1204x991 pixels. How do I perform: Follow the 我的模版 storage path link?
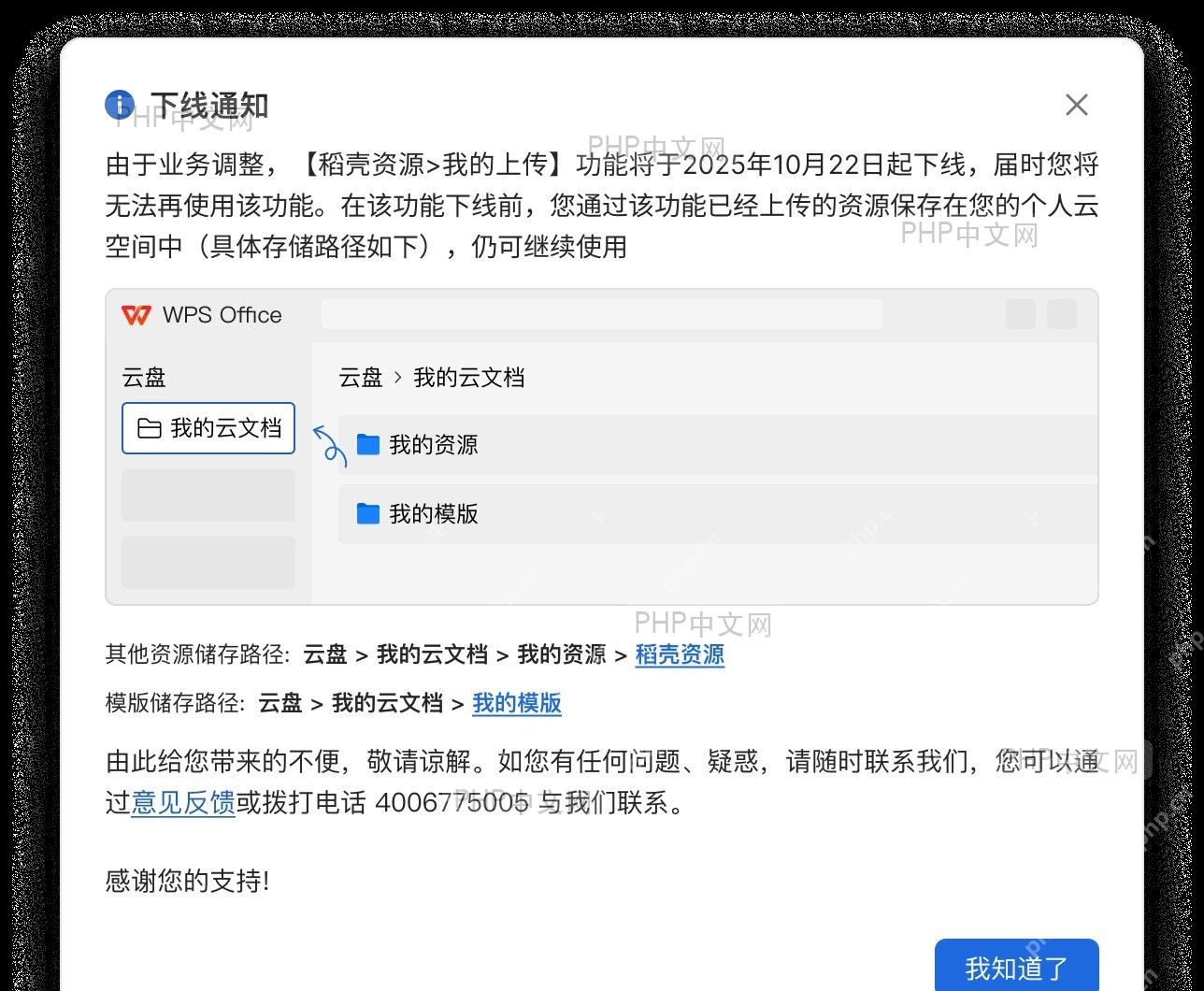tap(517, 703)
